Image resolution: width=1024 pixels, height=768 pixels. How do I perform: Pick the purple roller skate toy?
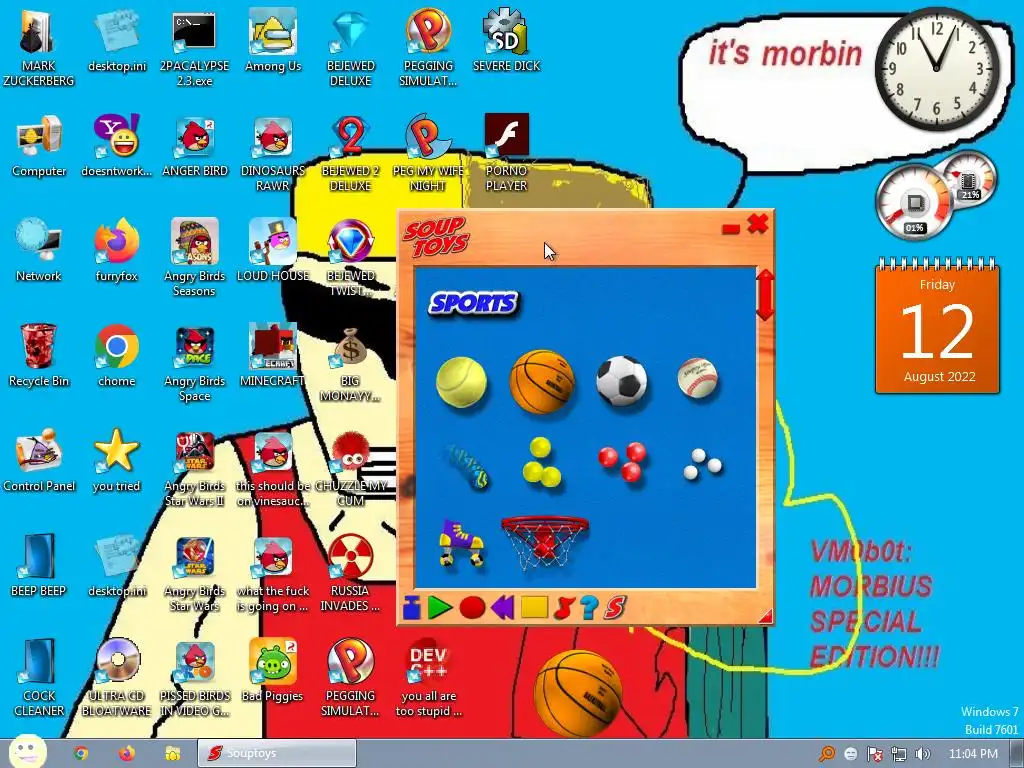click(x=461, y=543)
